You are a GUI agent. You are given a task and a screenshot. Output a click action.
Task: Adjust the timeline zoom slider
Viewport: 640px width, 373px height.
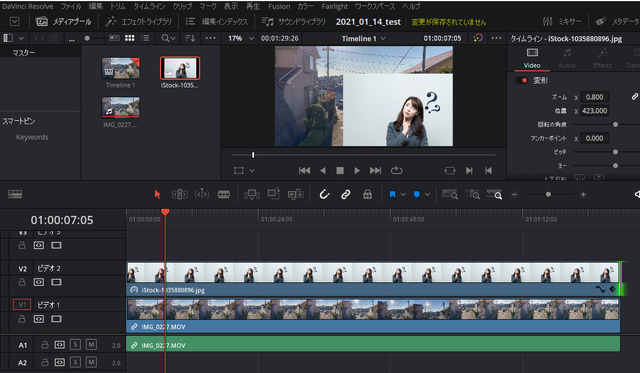(x=549, y=195)
